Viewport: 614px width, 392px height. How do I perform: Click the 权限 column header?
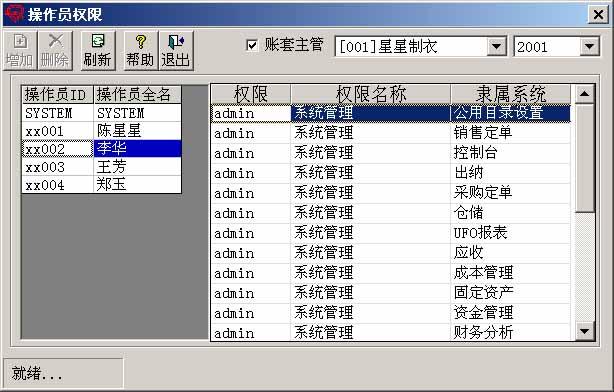pos(251,94)
